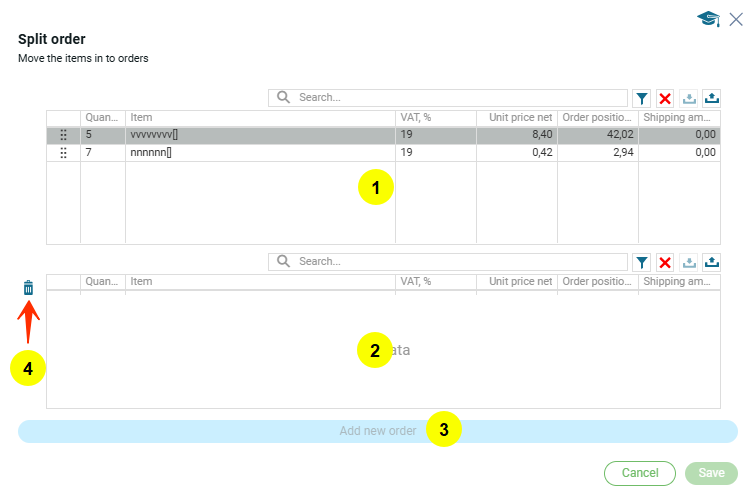Clear filters with red X in upper table
Screen dimensions: 756x500
(665, 98)
